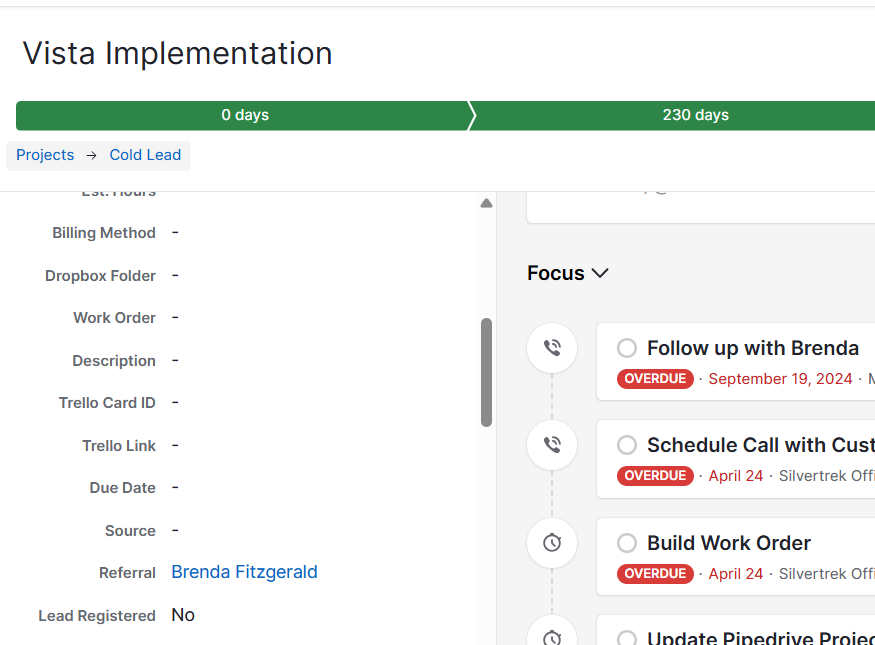Mark Follow up with Brenda as done
Screen dimensions: 875x645
point(627,348)
